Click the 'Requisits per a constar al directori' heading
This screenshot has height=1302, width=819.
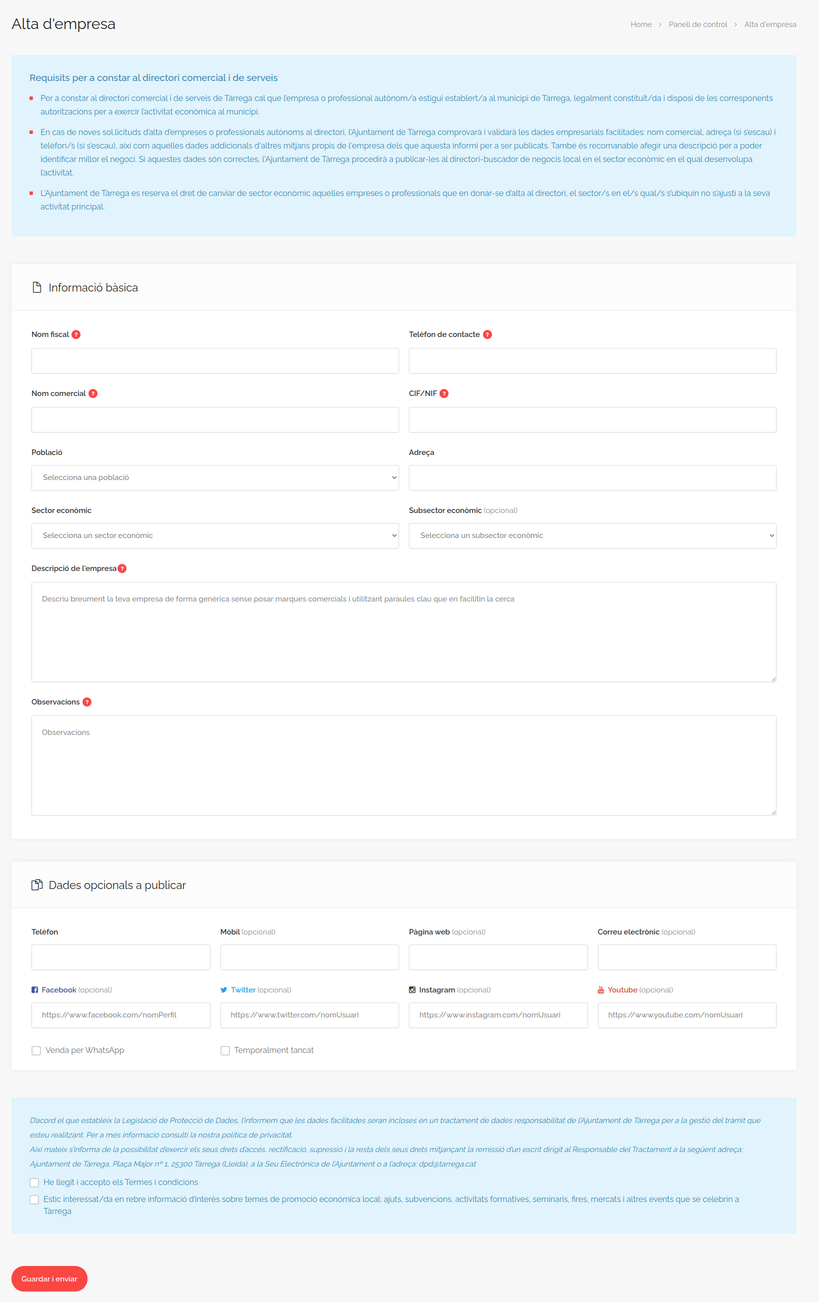(x=154, y=77)
